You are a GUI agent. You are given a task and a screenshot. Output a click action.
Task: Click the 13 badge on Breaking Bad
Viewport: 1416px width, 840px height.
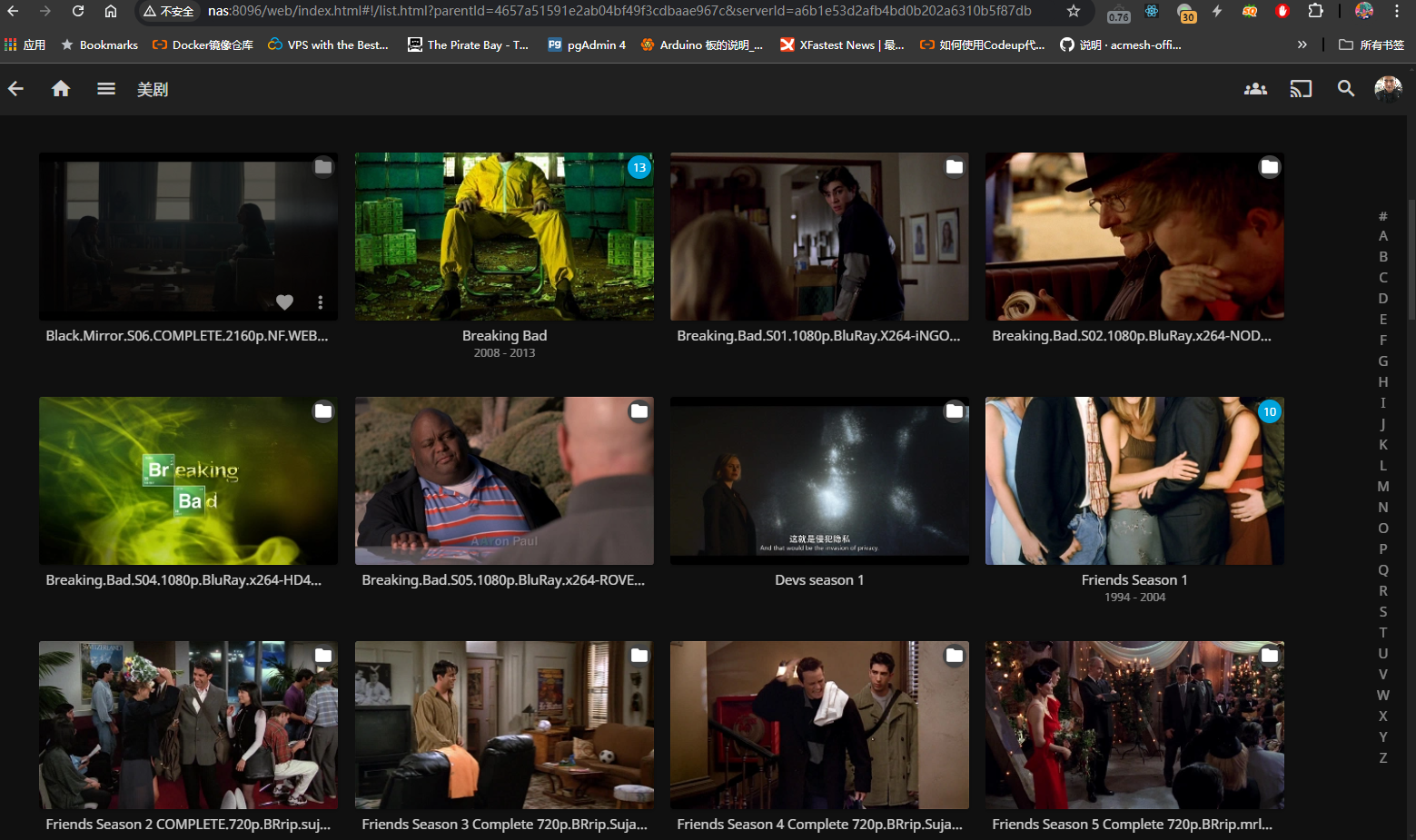pyautogui.click(x=639, y=167)
